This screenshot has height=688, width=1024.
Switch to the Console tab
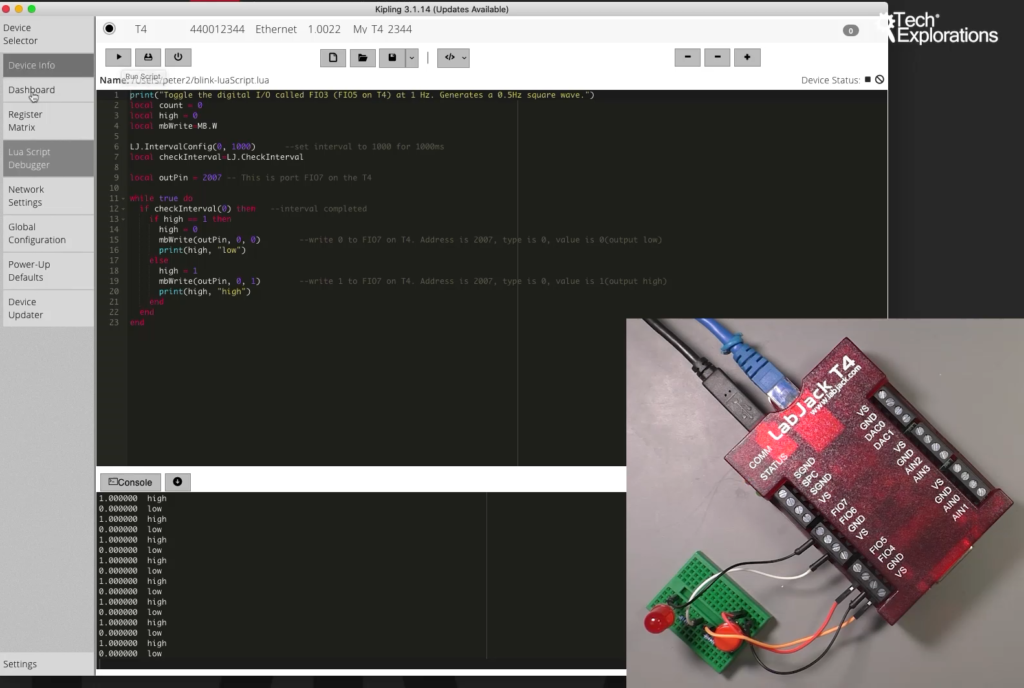[x=130, y=482]
